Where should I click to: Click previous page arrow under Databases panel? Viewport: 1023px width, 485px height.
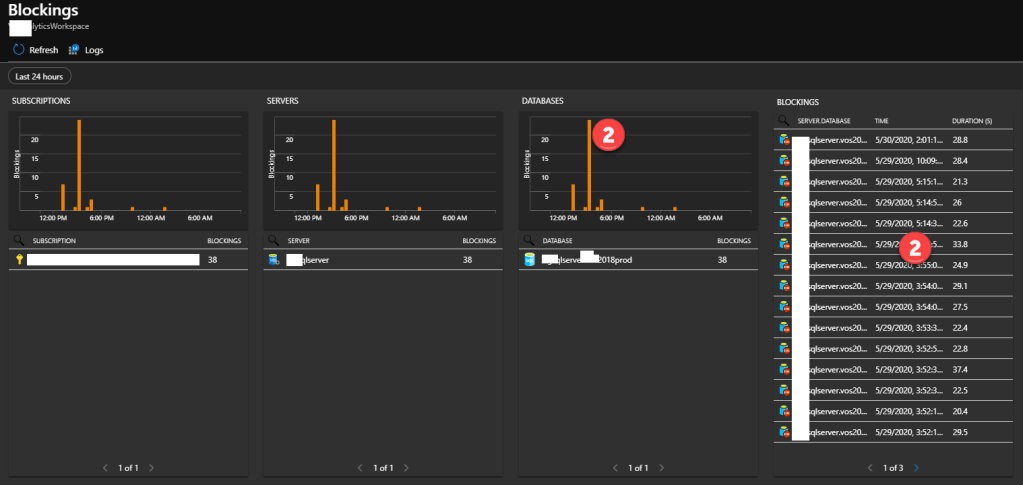(616, 467)
